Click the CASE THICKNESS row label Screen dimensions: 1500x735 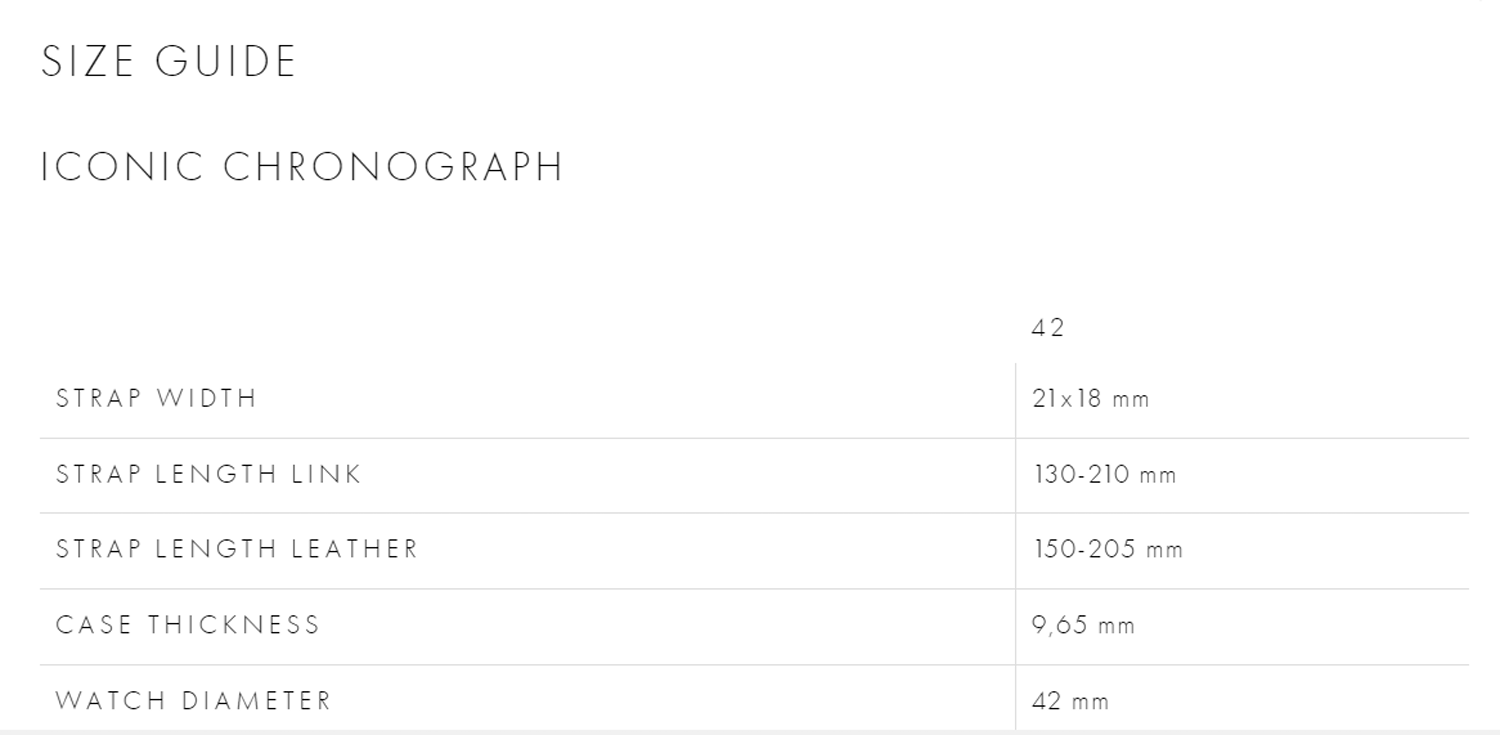[x=188, y=625]
